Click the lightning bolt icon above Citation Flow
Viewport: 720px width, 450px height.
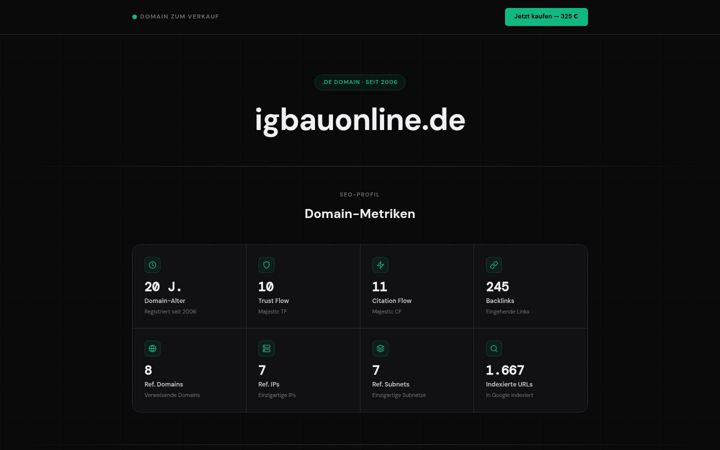point(380,265)
